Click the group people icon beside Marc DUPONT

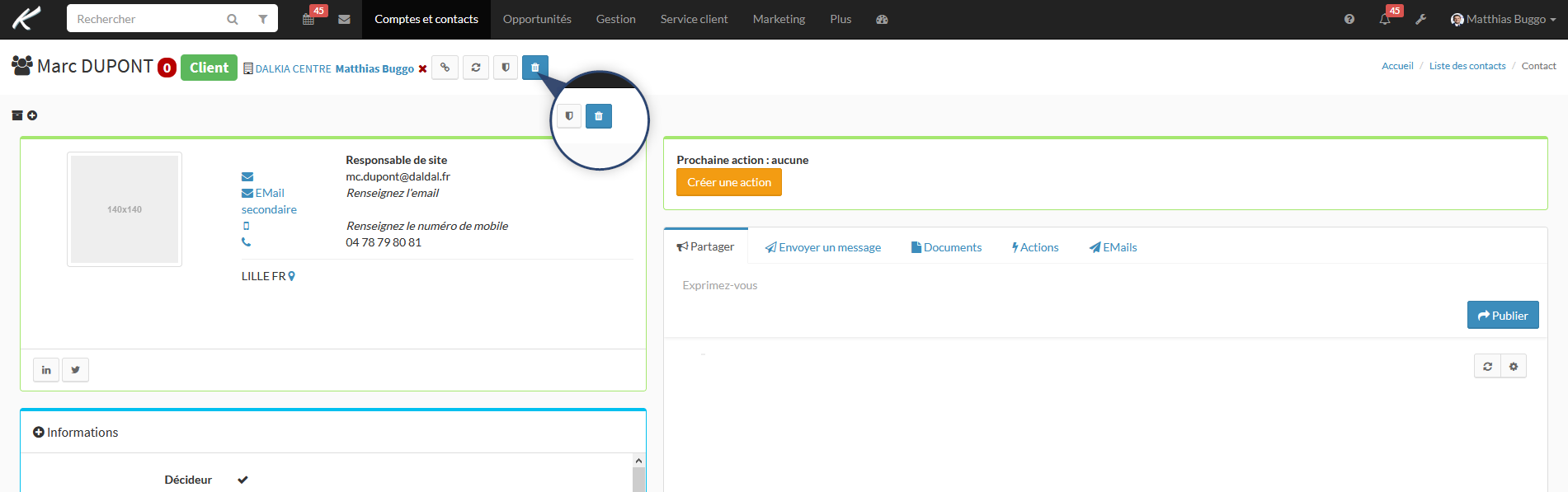pos(22,65)
